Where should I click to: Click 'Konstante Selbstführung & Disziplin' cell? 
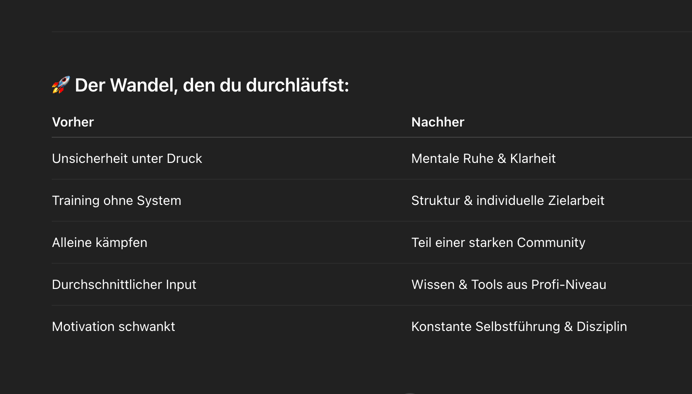(x=519, y=326)
